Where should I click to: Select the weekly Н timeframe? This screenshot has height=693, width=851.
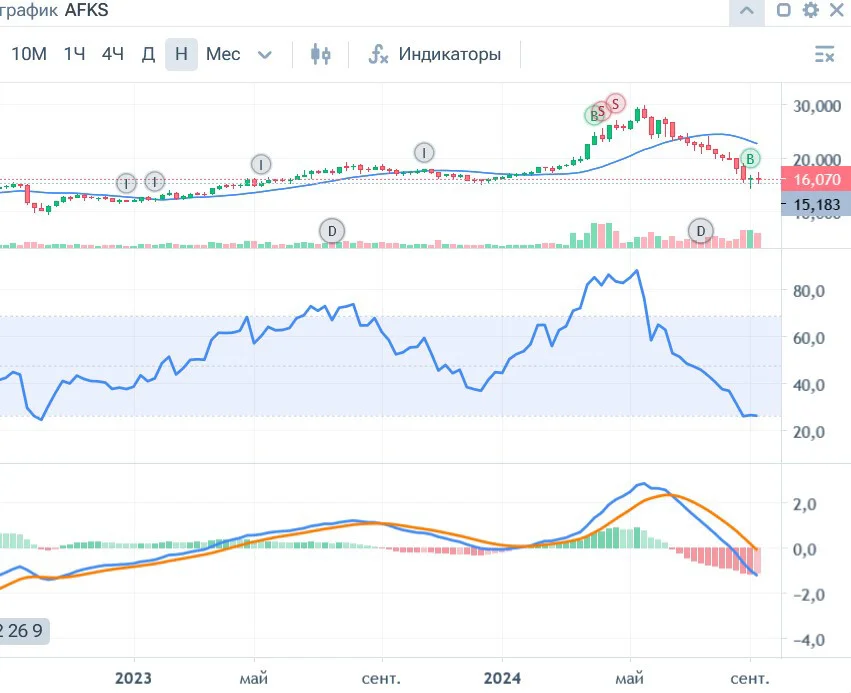181,54
